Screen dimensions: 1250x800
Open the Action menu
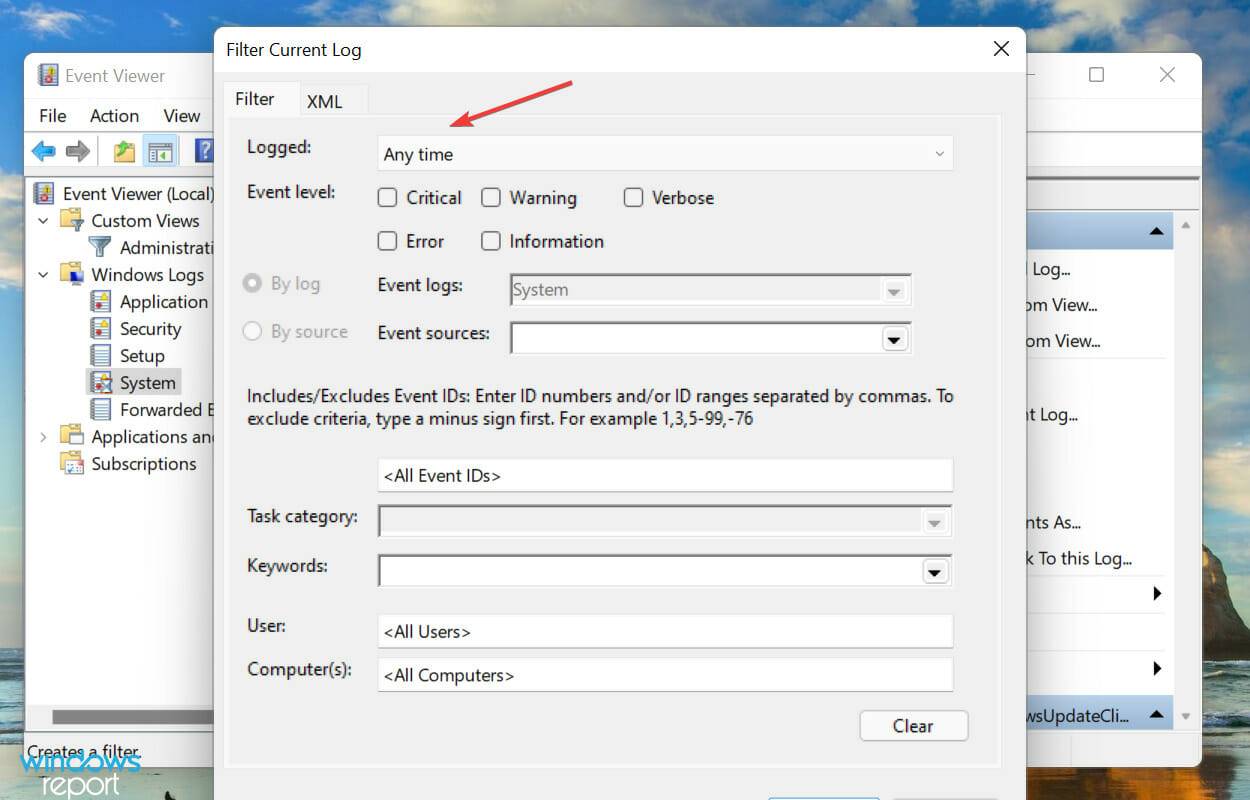pyautogui.click(x=114, y=115)
